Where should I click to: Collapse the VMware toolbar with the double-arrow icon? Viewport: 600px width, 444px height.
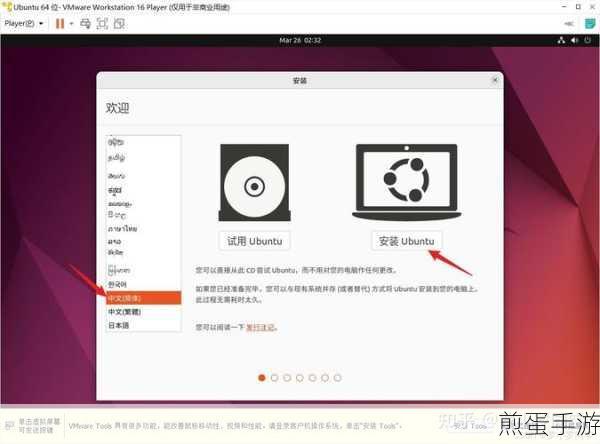click(x=569, y=24)
